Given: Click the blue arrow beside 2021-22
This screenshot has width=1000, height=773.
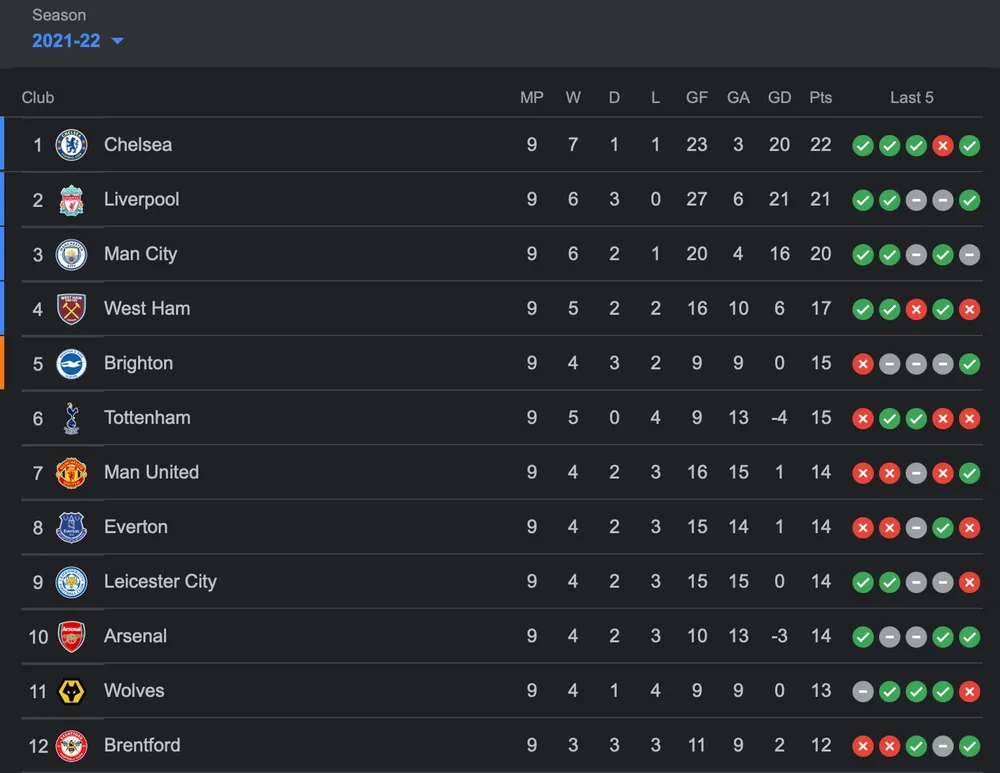Looking at the screenshot, I should tap(118, 41).
